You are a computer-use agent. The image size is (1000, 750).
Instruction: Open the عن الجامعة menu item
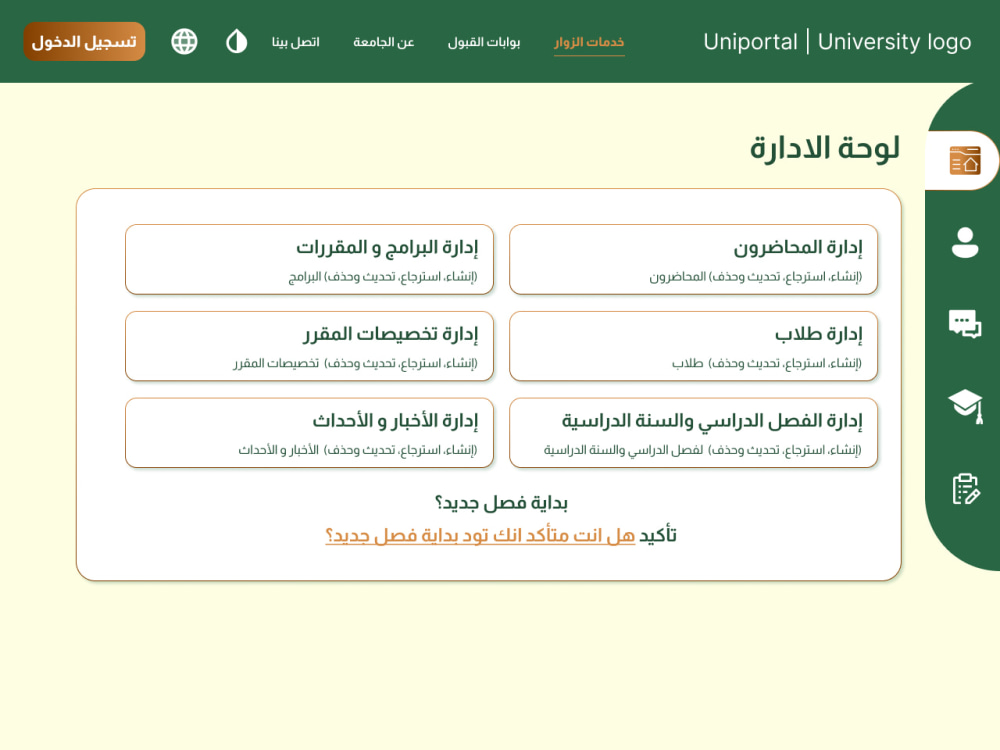pyautogui.click(x=383, y=42)
